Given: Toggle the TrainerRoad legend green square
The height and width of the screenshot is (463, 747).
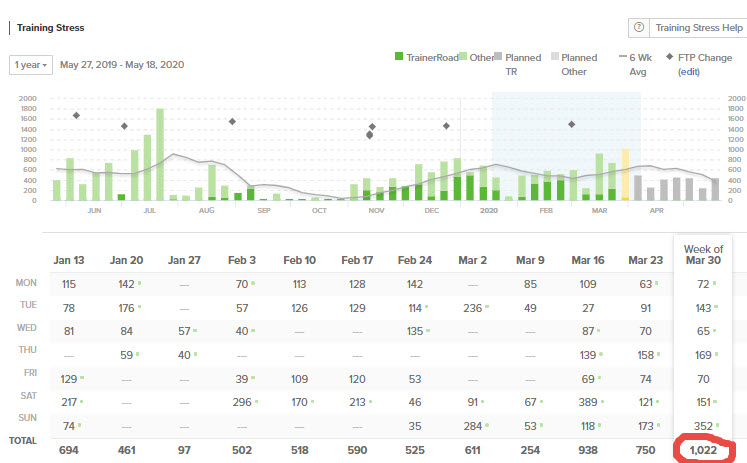Looking at the screenshot, I should pyautogui.click(x=399, y=56).
